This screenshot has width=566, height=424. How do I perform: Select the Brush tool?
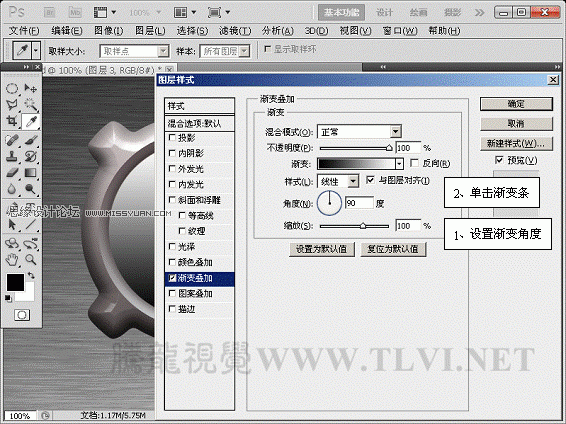31,140
